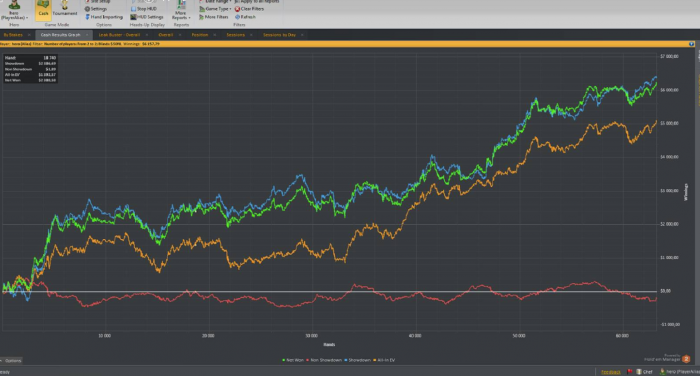Viewport: 700px width, 376px height.
Task: Click the Feedback link in status bar
Action: (611, 372)
